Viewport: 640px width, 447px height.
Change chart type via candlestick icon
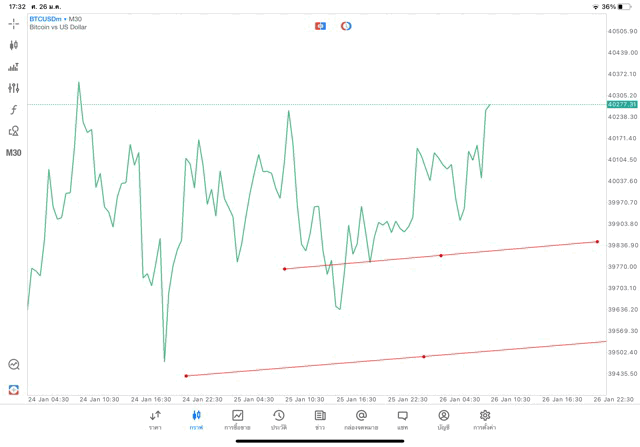(x=14, y=45)
